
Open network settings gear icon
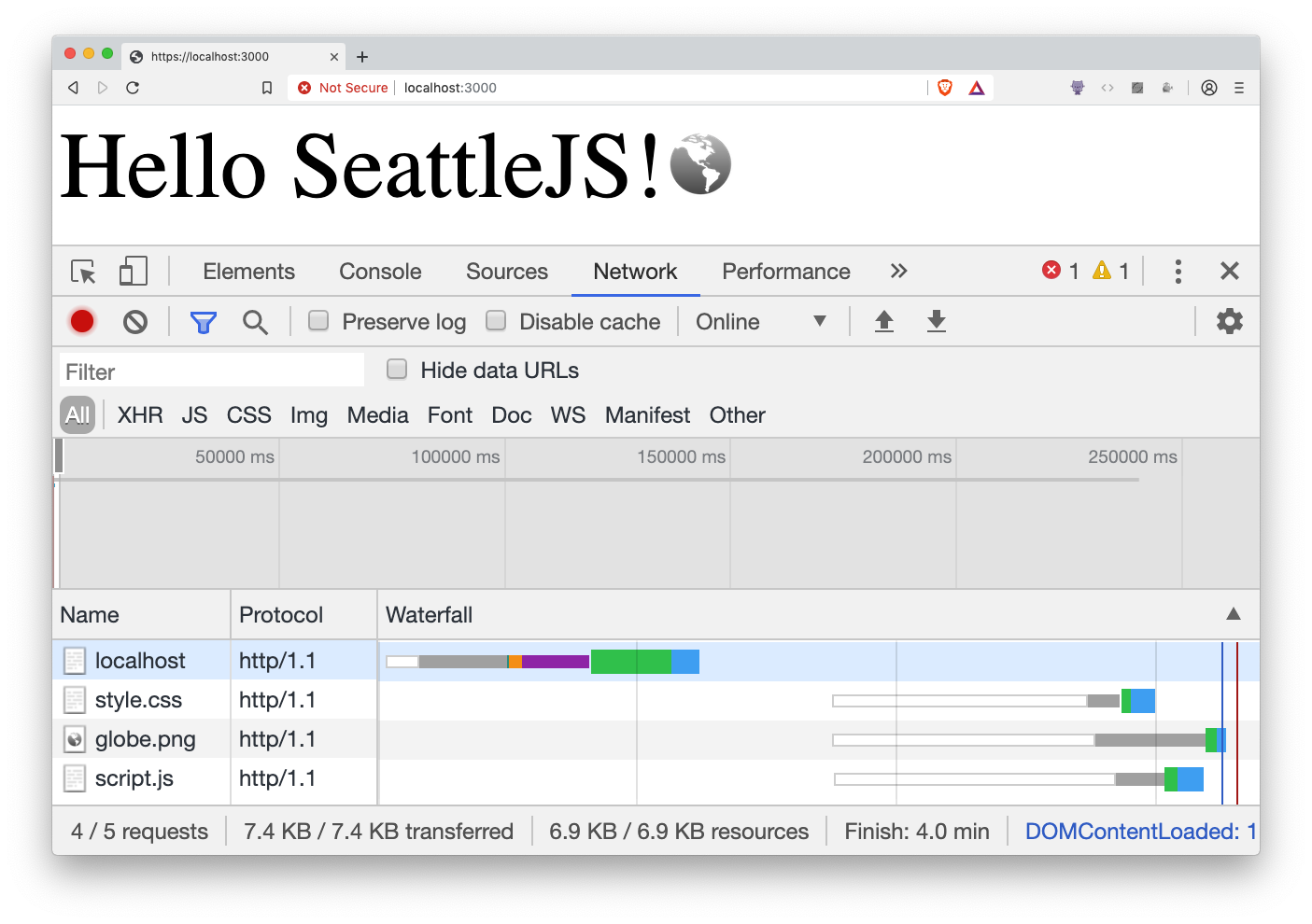click(1229, 322)
